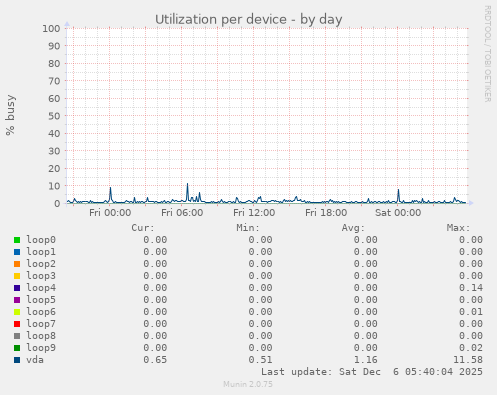Select the loop7 legend label
This screenshot has width=497, height=395.
pyautogui.click(x=41, y=324)
